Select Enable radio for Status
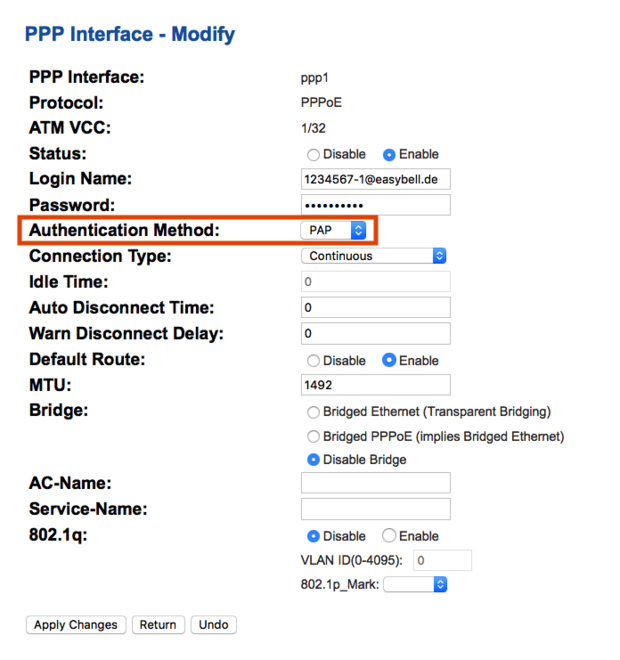The height and width of the screenshot is (660, 620). (x=390, y=155)
